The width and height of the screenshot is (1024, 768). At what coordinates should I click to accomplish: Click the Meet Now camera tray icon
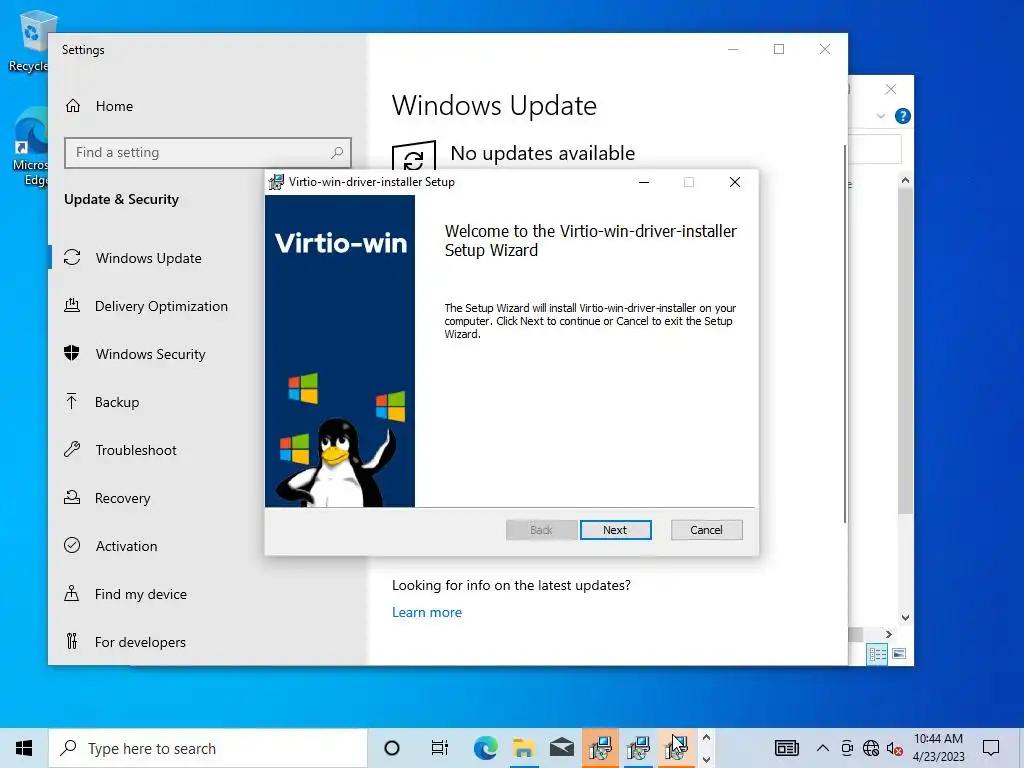(x=847, y=748)
